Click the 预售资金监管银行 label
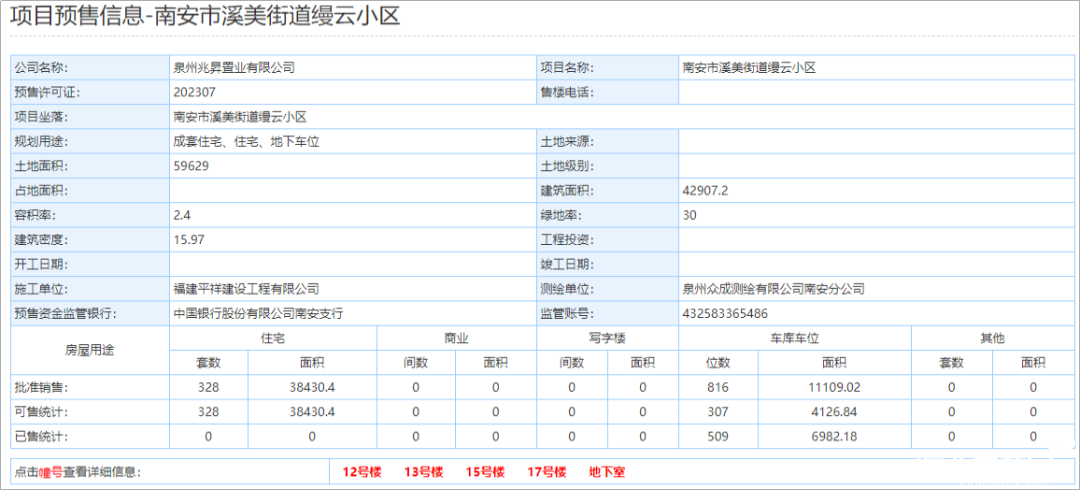This screenshot has width=1080, height=490. 66,314
